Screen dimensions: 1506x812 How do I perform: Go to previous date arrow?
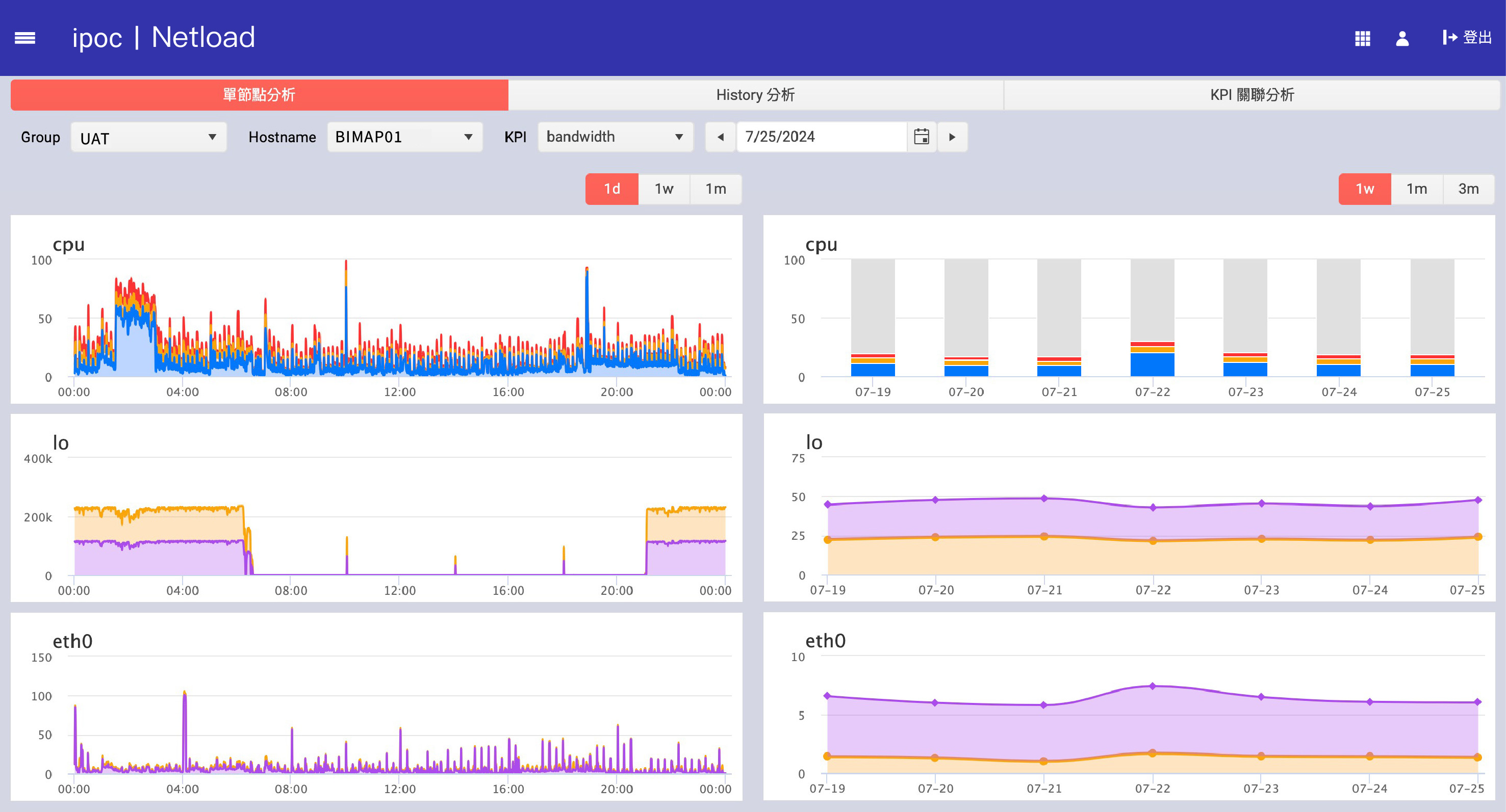click(x=720, y=137)
